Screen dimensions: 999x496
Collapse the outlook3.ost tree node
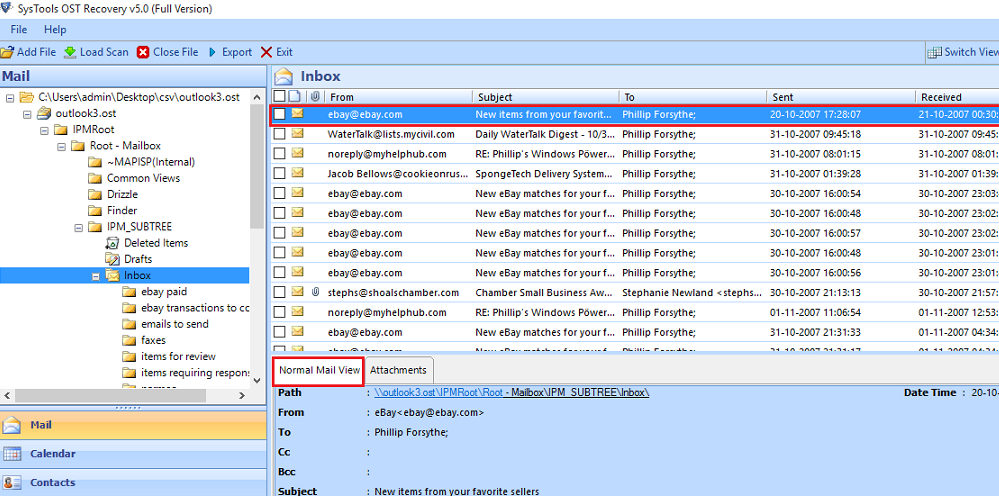pos(27,114)
